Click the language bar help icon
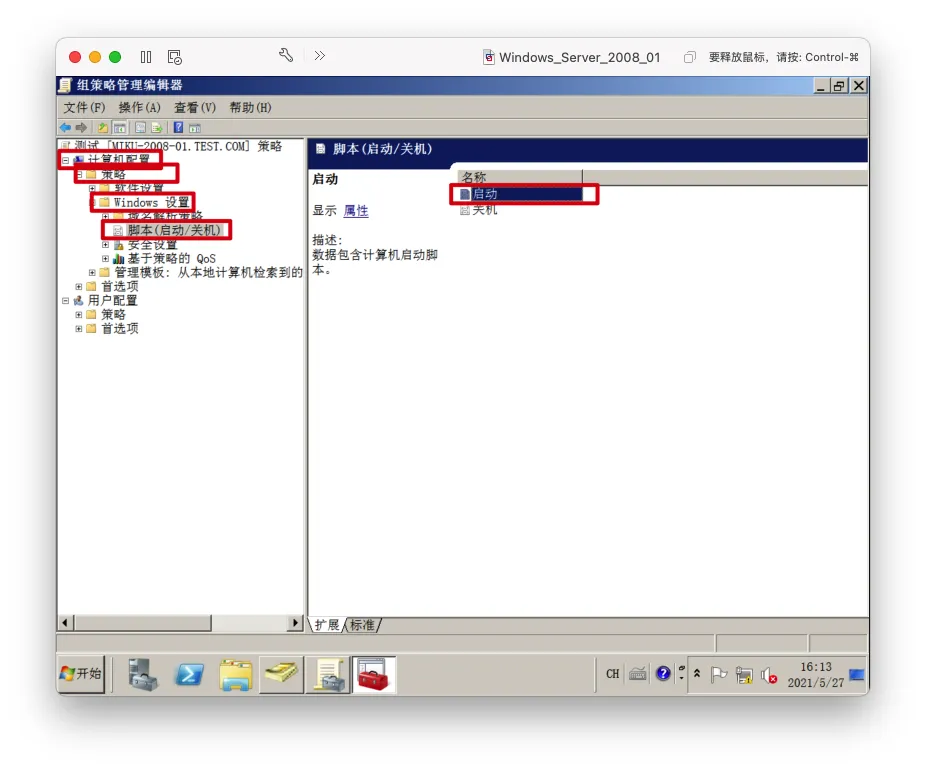 click(663, 673)
